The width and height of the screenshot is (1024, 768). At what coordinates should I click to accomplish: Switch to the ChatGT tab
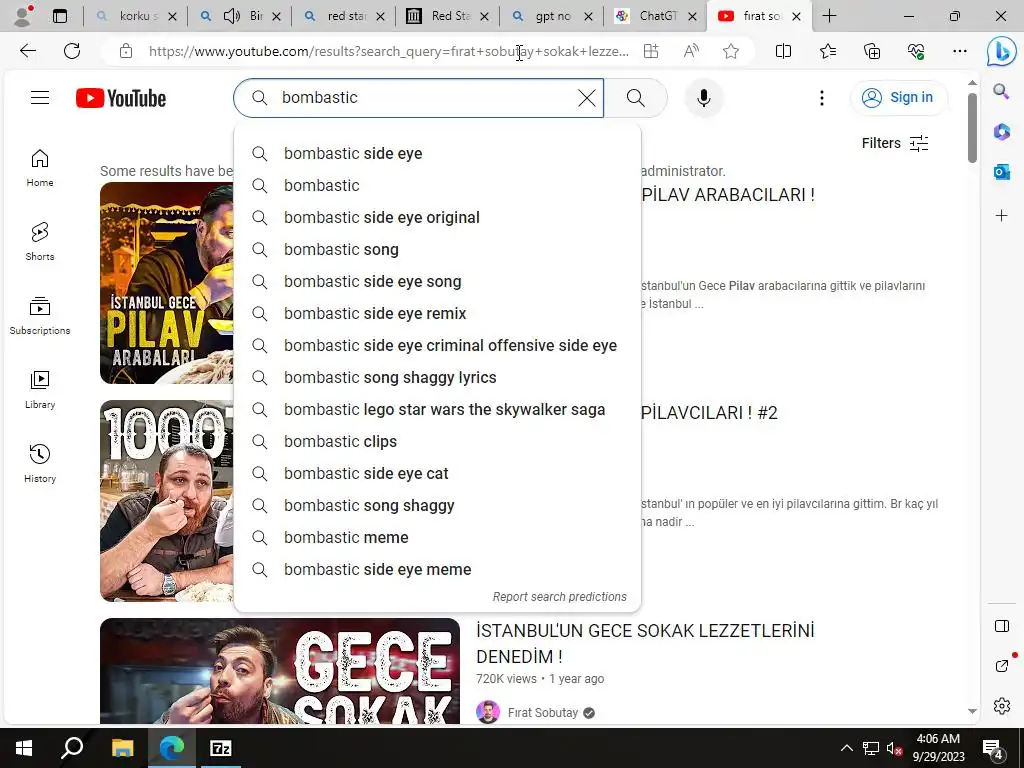[x=655, y=16]
